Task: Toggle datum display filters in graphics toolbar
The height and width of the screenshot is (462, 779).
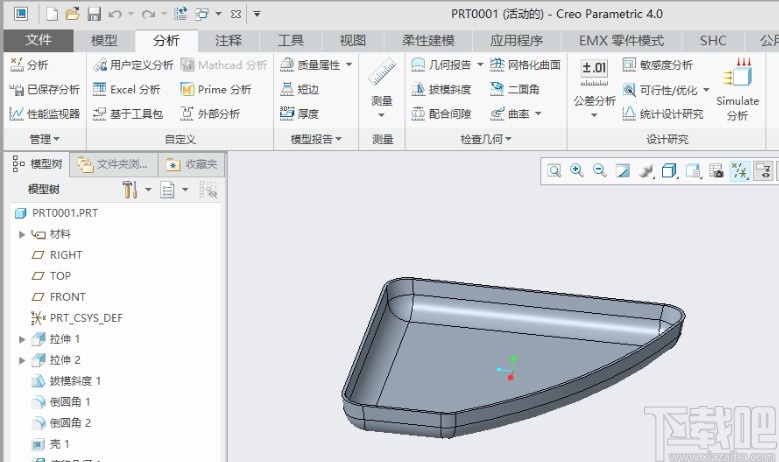Action: [x=739, y=171]
